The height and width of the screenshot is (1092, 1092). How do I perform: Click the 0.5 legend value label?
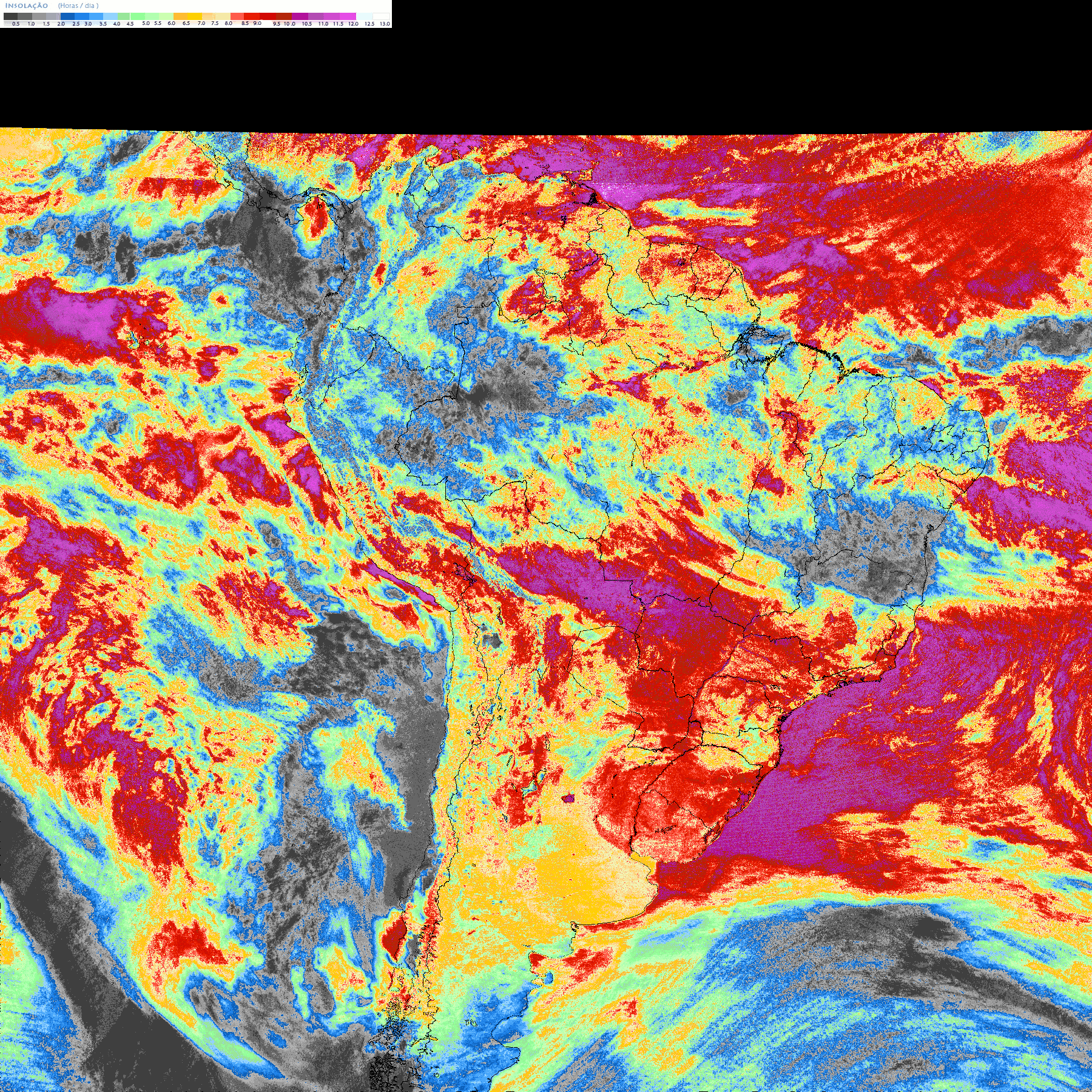pos(16,24)
